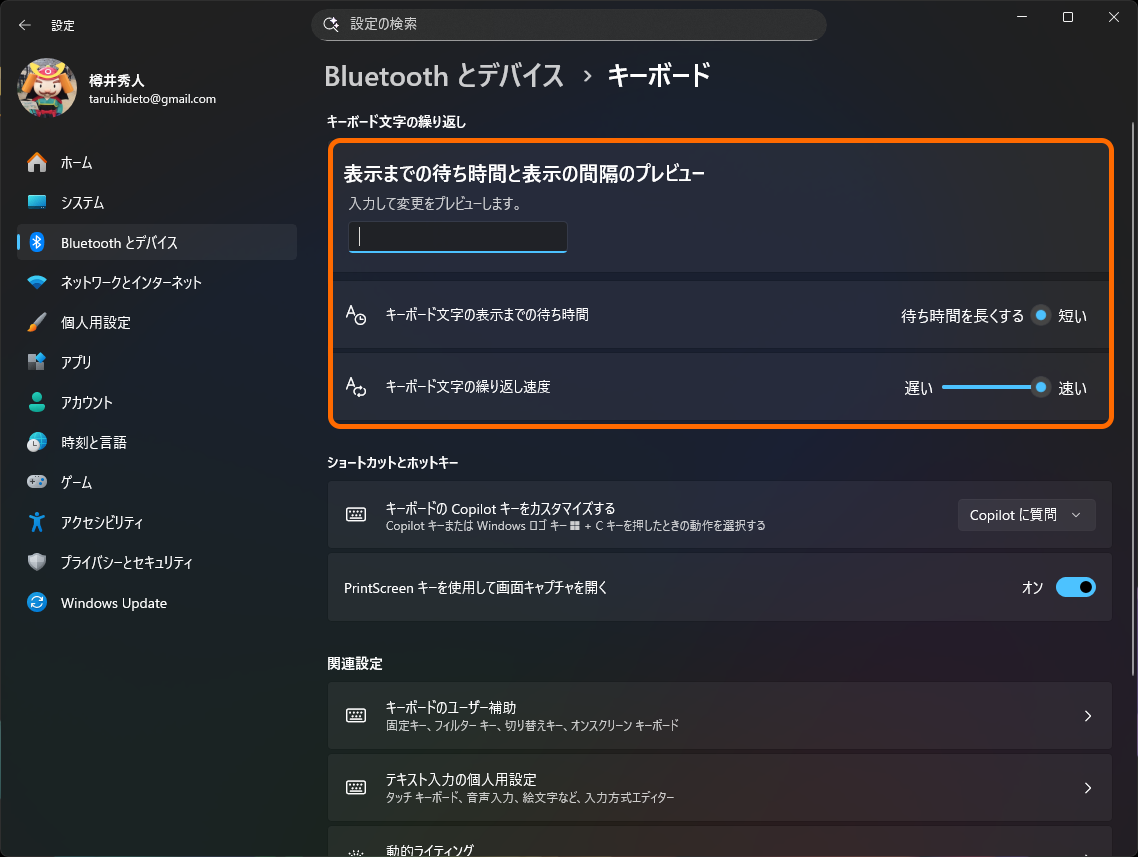The width and height of the screenshot is (1138, 857).
Task: Disable the PrintScreen screen capture toggle
Action: click(1074, 587)
